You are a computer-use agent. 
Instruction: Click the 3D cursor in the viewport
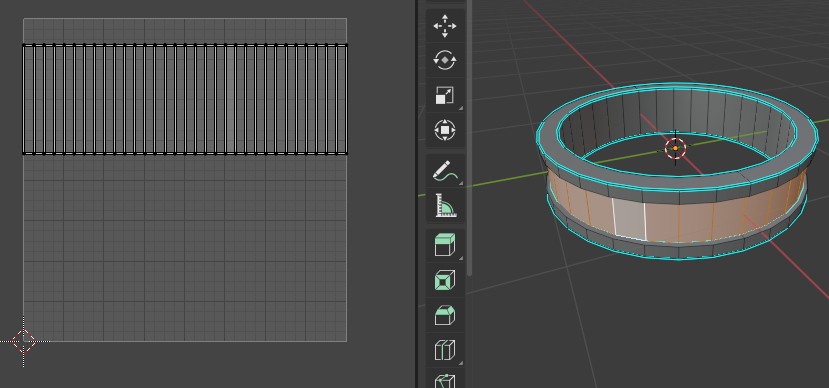pyautogui.click(x=675, y=149)
